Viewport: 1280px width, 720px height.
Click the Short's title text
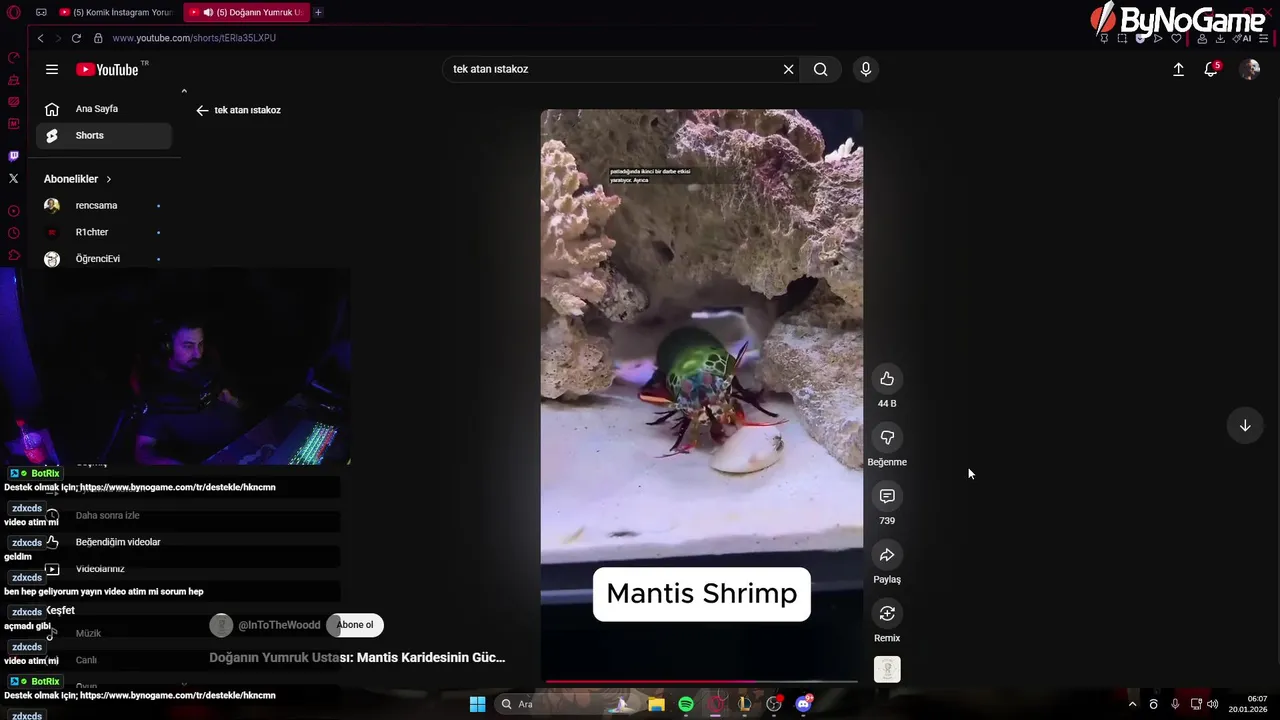coord(357,658)
